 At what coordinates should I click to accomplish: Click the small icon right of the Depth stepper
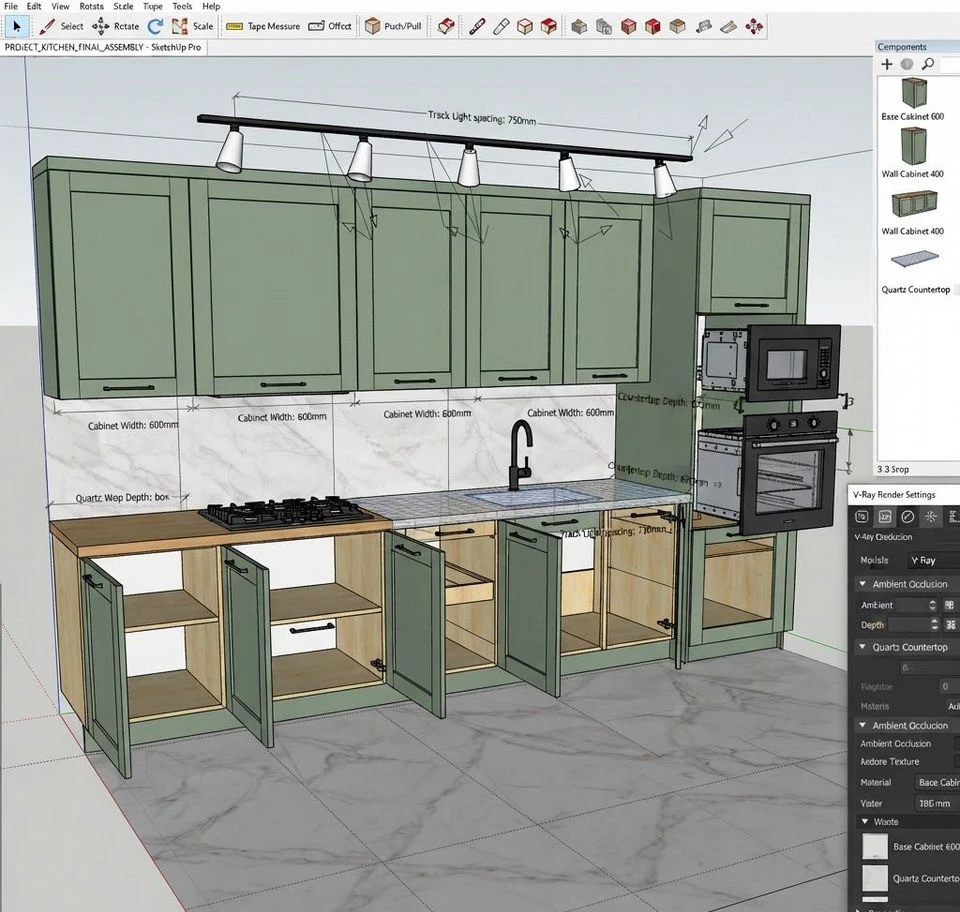tap(951, 625)
